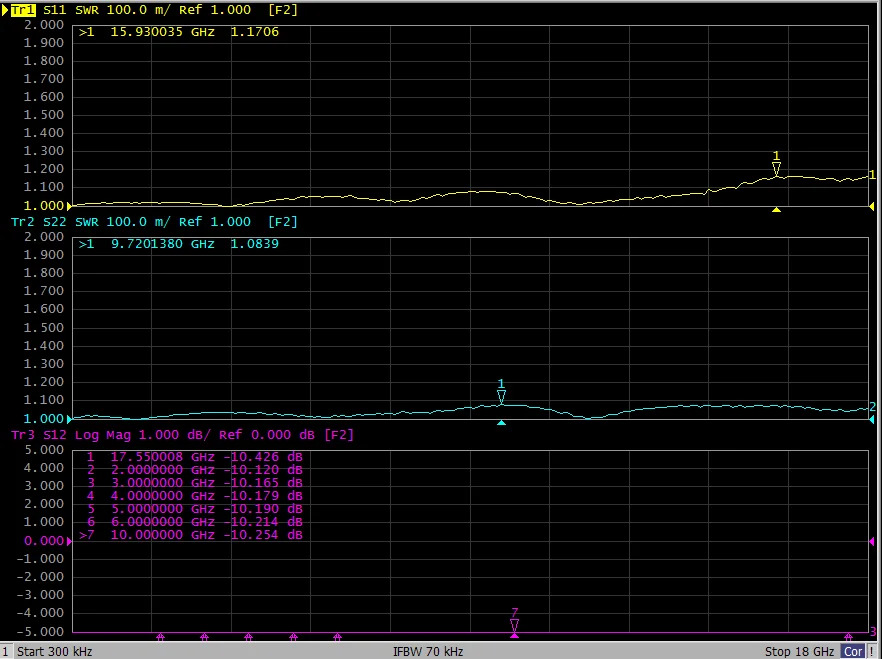The width and height of the screenshot is (882, 659).
Task: Click the IFBW 70 kHz status
Action: [x=428, y=651]
